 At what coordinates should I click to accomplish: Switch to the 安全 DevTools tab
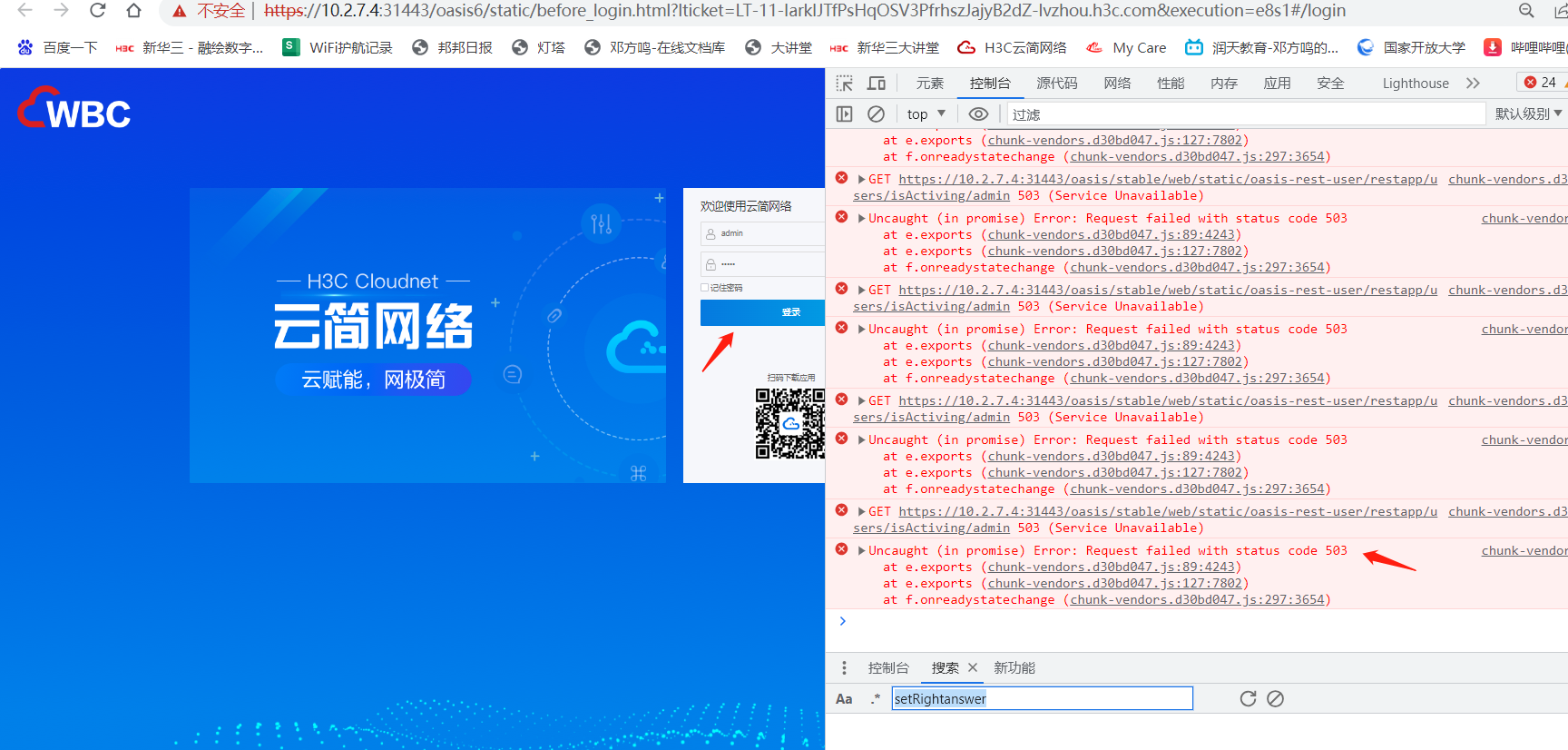point(1331,84)
